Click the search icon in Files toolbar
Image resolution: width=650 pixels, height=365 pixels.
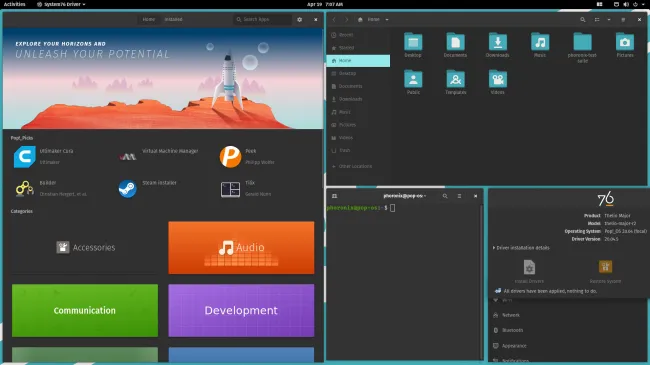pyautogui.click(x=583, y=19)
